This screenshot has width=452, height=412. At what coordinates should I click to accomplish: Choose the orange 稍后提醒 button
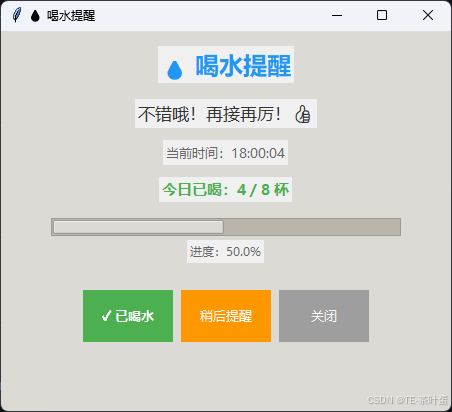[x=226, y=316]
